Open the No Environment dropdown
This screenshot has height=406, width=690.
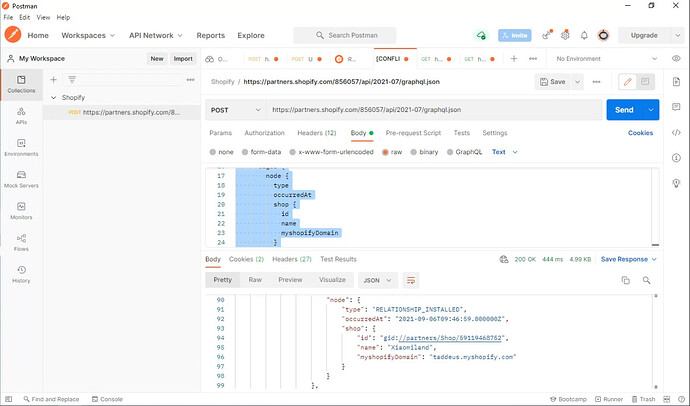click(x=606, y=59)
